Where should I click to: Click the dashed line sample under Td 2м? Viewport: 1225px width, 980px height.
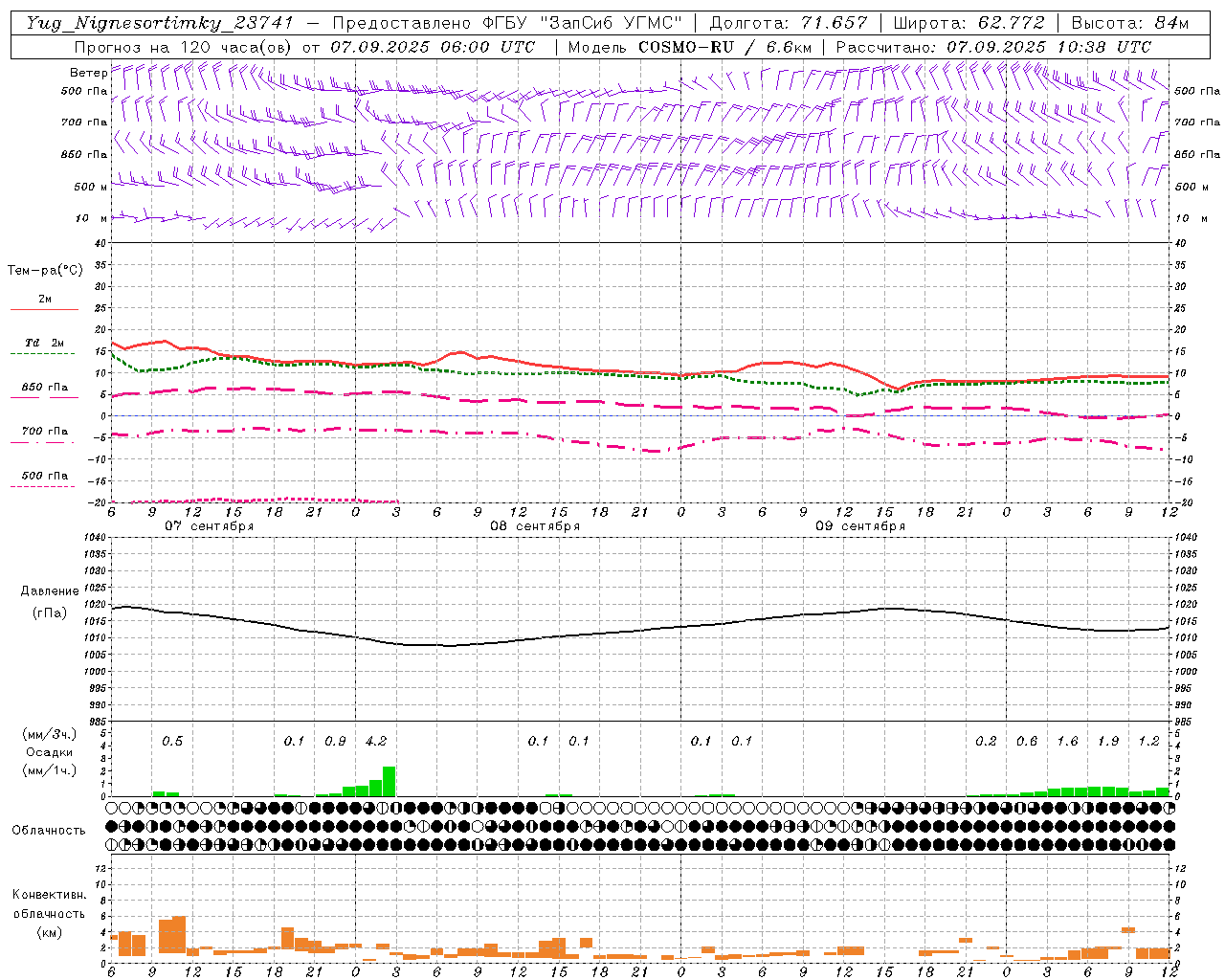pos(43,354)
